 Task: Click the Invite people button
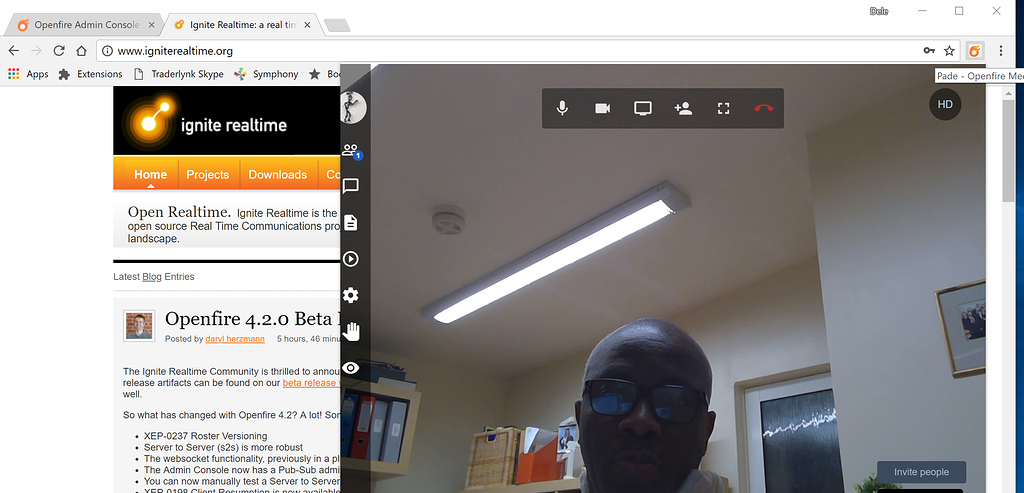click(921, 472)
